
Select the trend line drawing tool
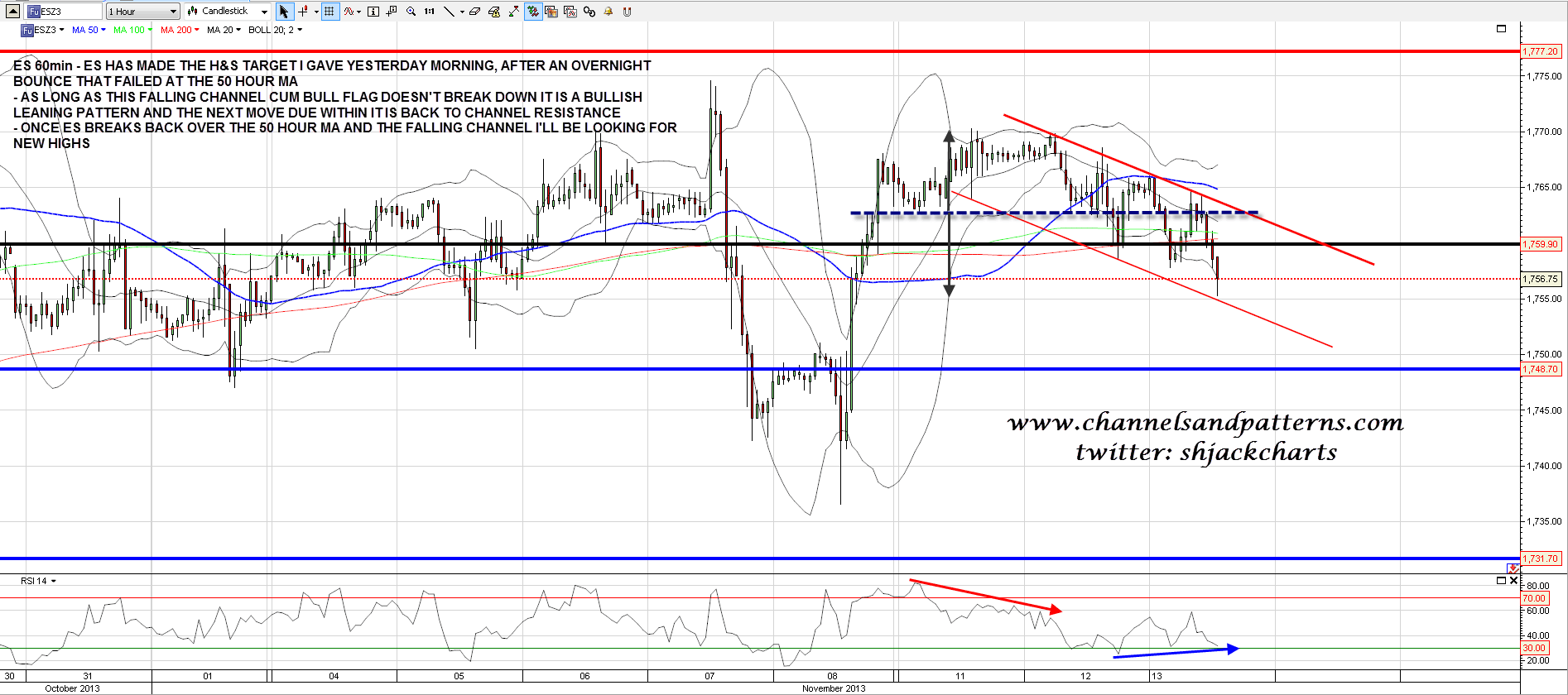(x=449, y=12)
